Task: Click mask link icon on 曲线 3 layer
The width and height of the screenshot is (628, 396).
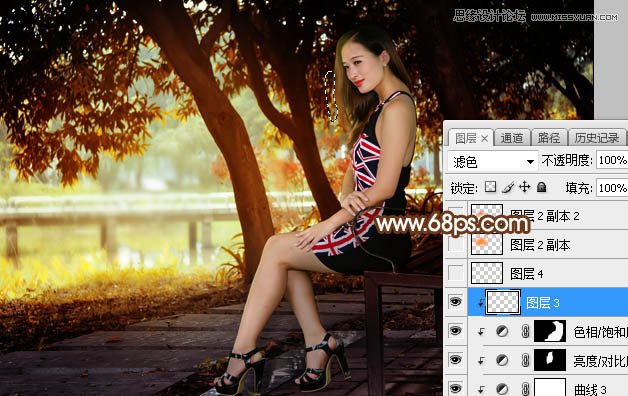Action: [525, 388]
